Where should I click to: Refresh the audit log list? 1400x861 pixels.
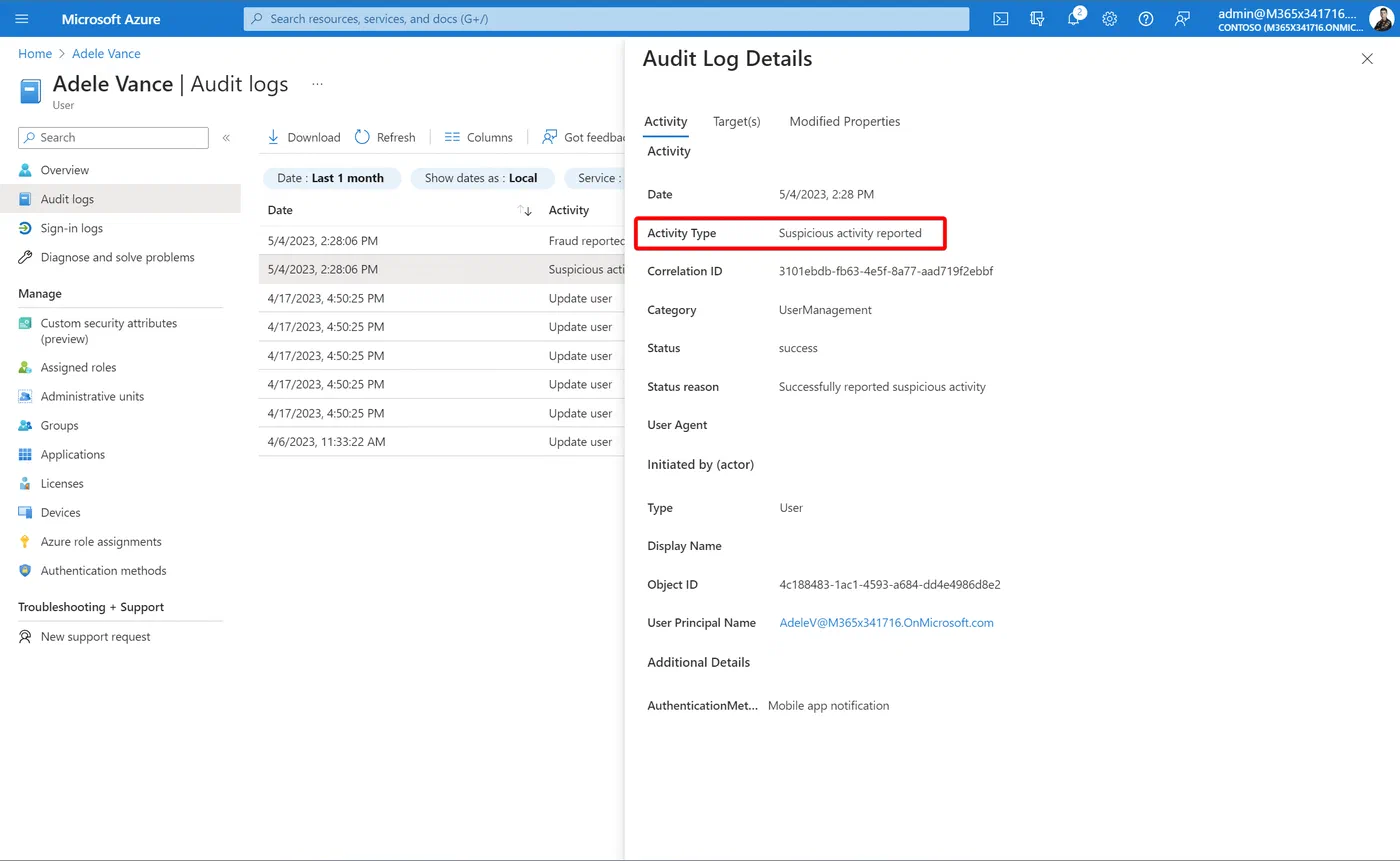385,137
